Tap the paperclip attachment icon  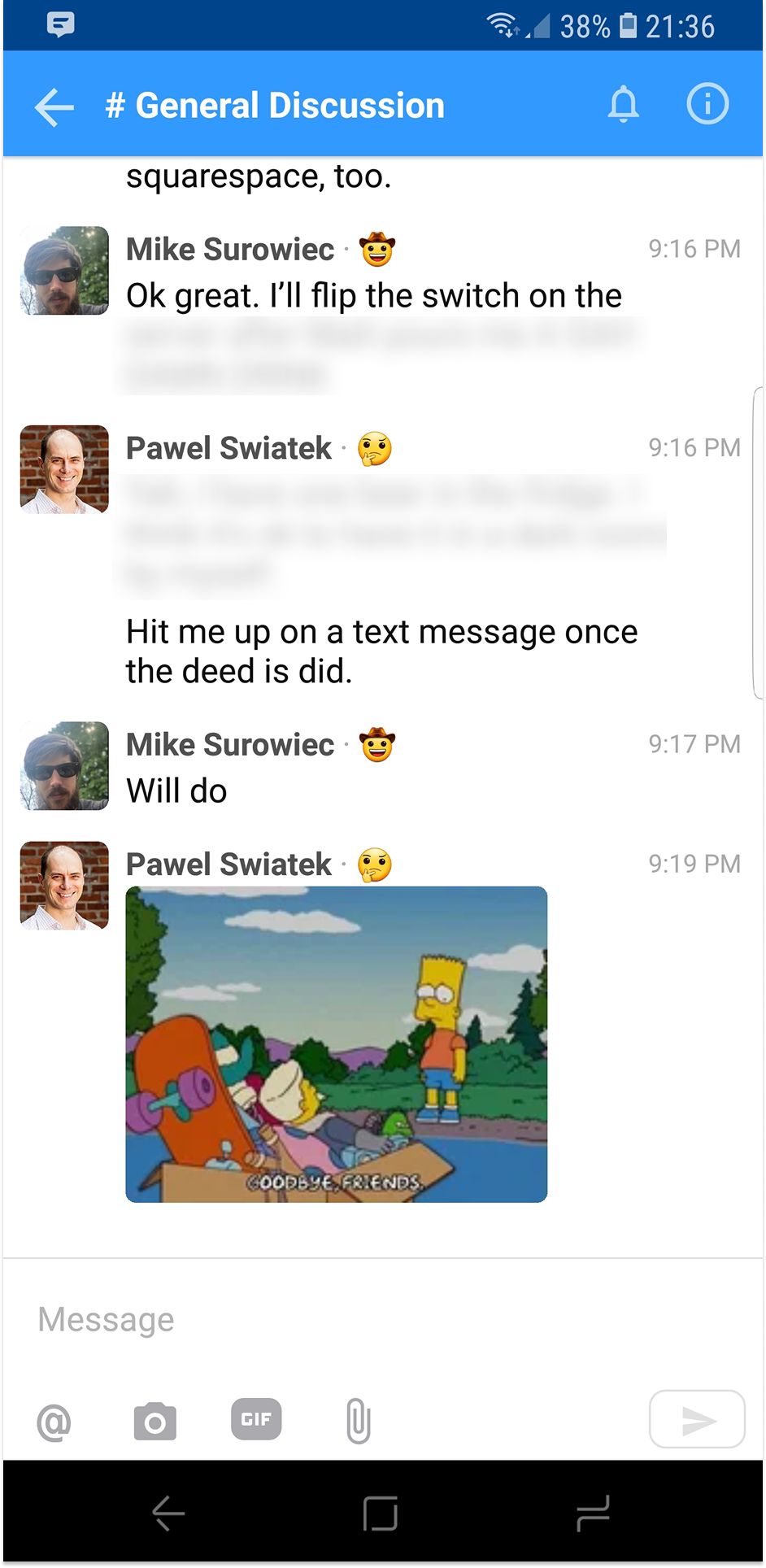pyautogui.click(x=358, y=1421)
